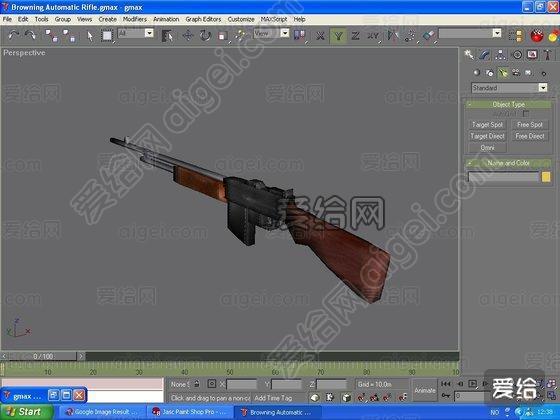Open the Modifiers menu
Screen dimensions: 560x420
(135, 19)
